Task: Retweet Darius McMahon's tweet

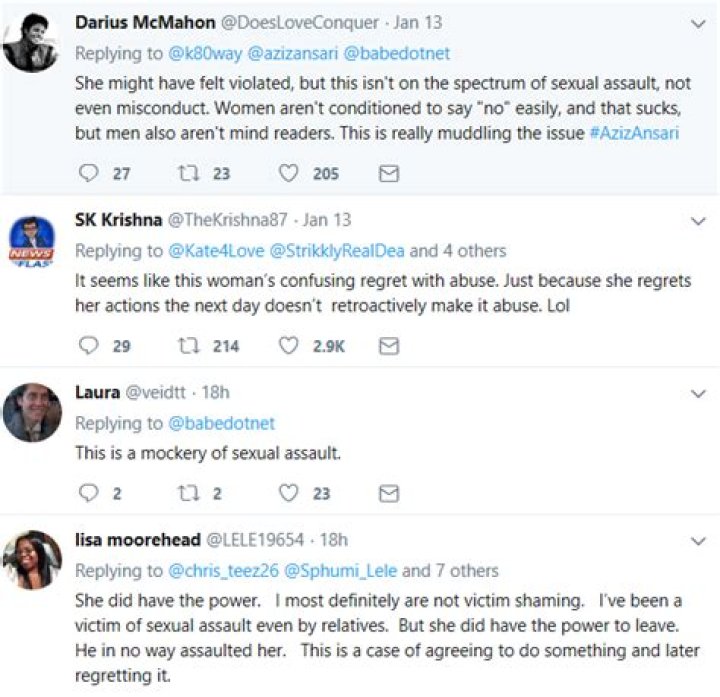Action: coord(187,173)
